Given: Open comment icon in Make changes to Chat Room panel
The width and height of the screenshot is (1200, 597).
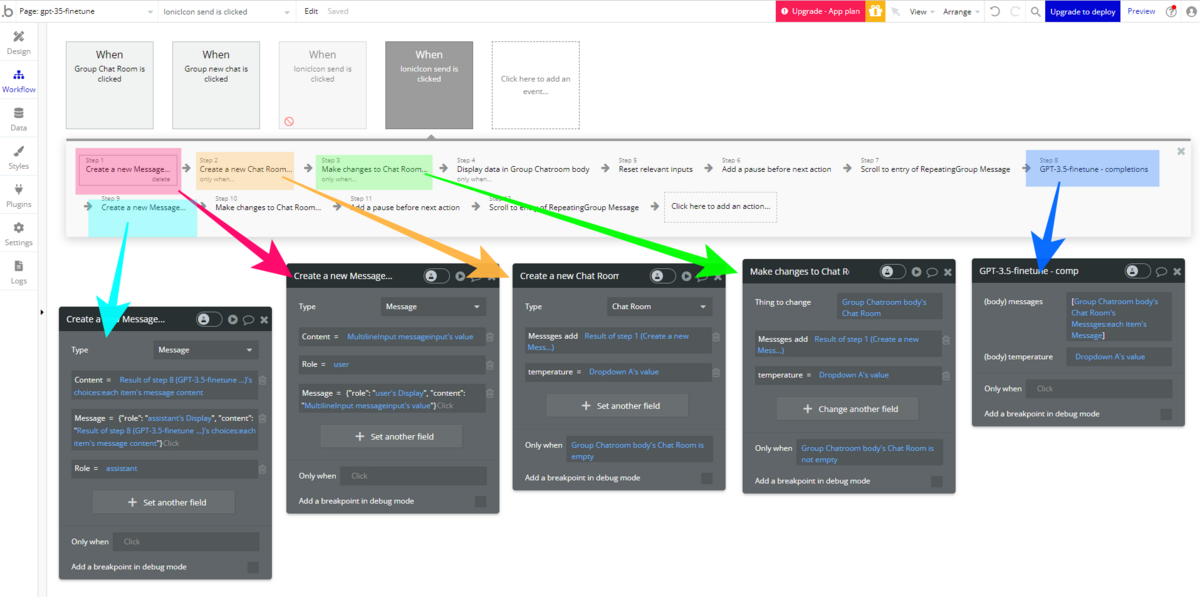Looking at the screenshot, I should (x=932, y=271).
